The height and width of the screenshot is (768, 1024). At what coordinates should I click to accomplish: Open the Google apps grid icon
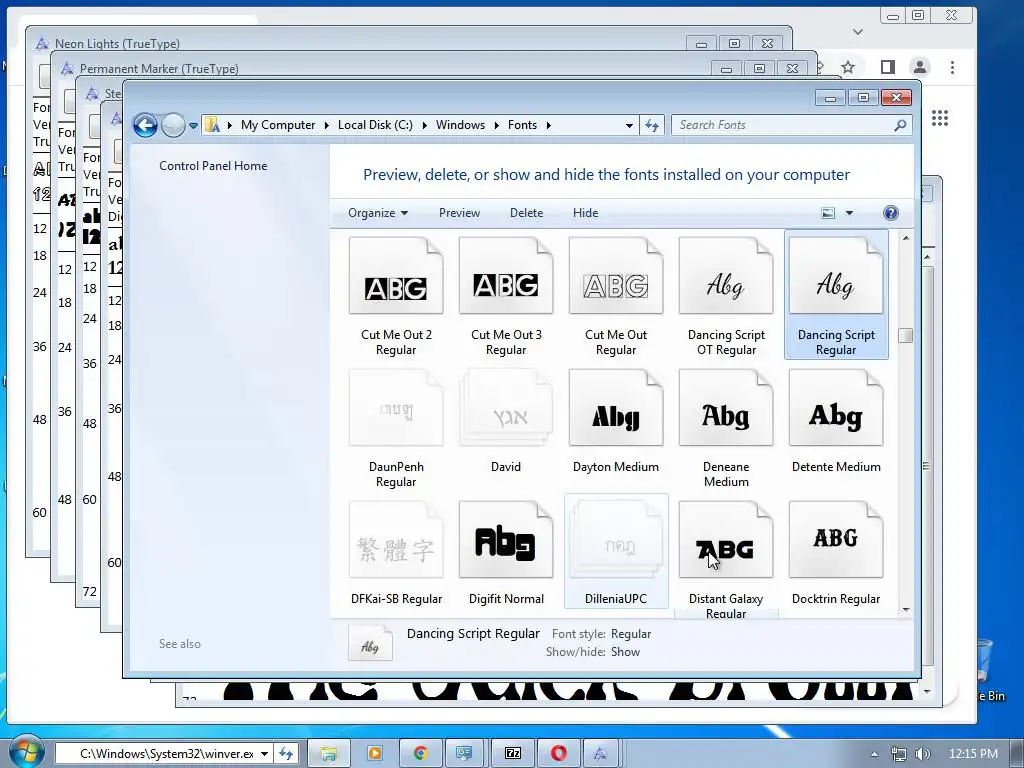coord(940,118)
